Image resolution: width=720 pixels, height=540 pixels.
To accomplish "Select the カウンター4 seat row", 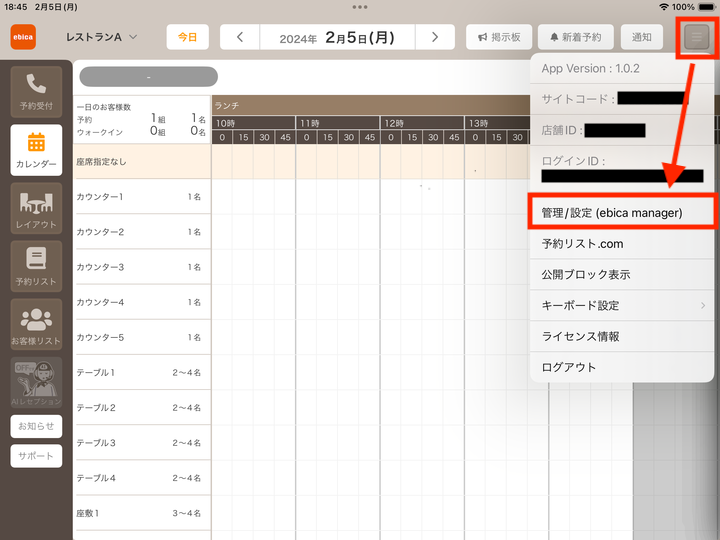I will point(142,302).
